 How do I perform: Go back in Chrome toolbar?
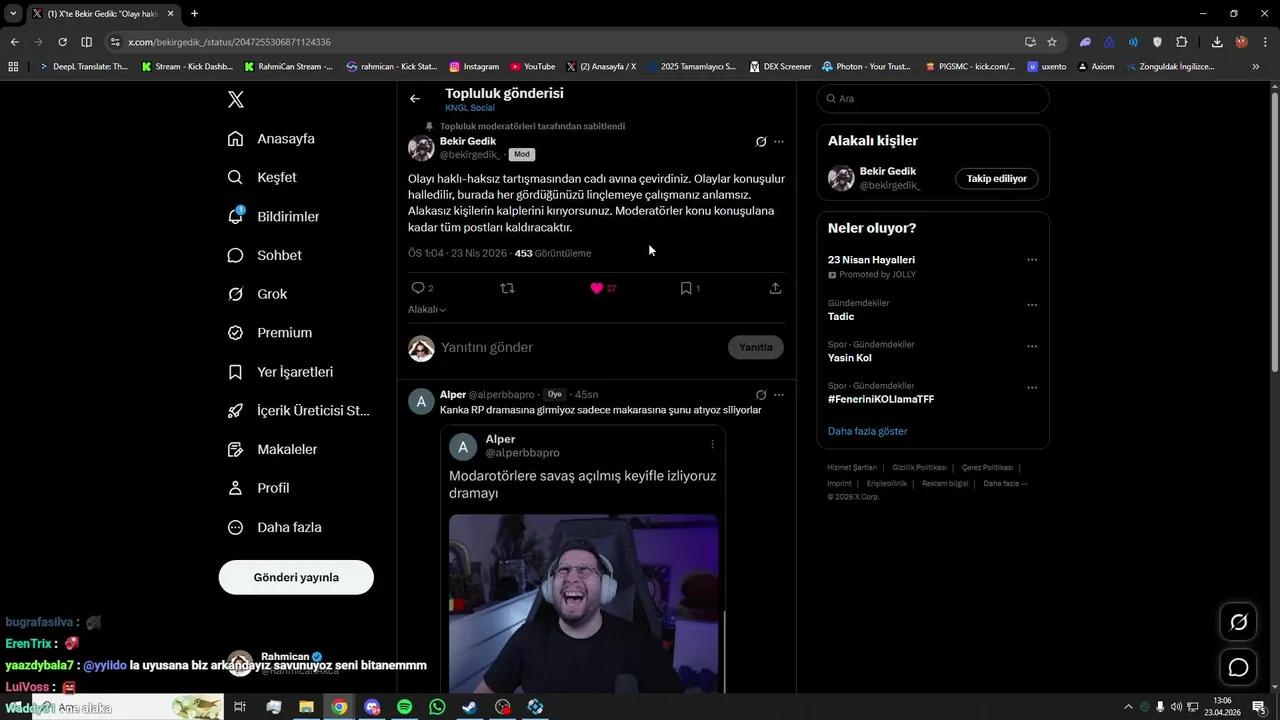14,42
